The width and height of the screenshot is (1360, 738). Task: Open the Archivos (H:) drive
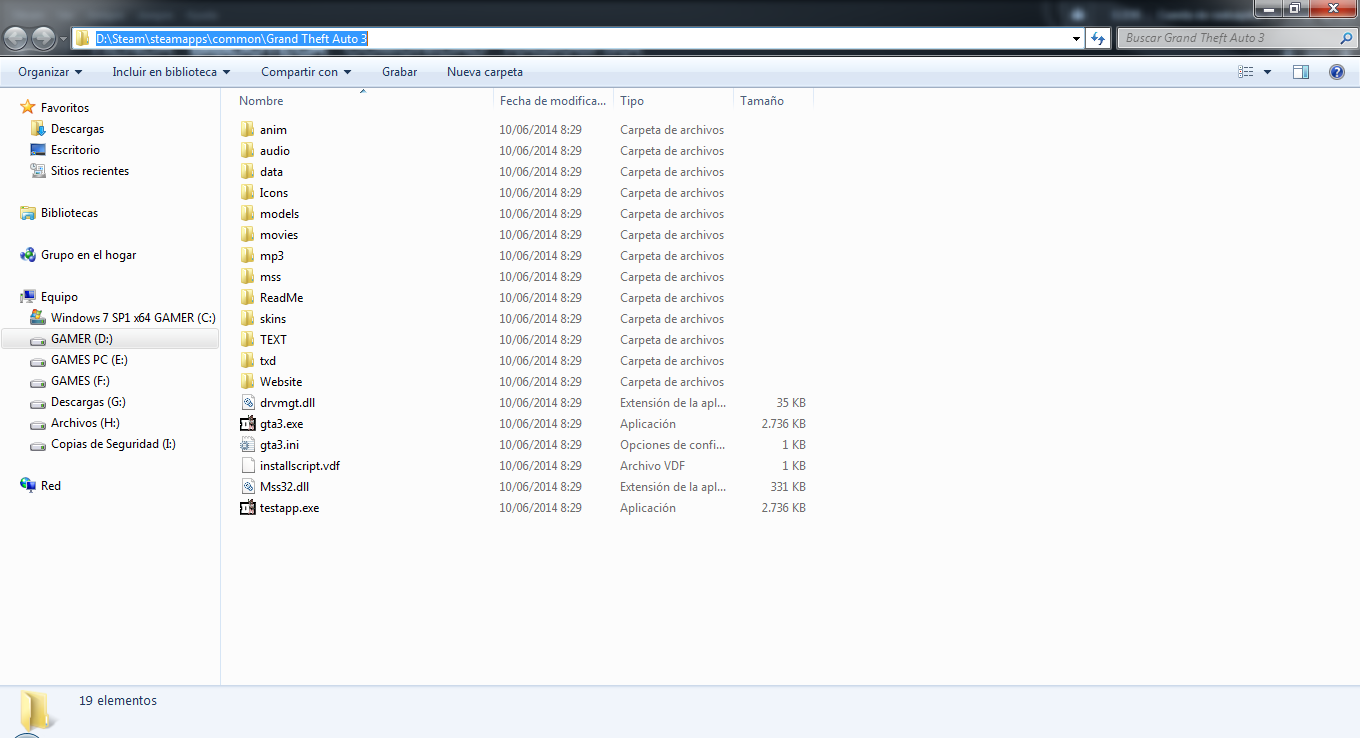coord(85,423)
